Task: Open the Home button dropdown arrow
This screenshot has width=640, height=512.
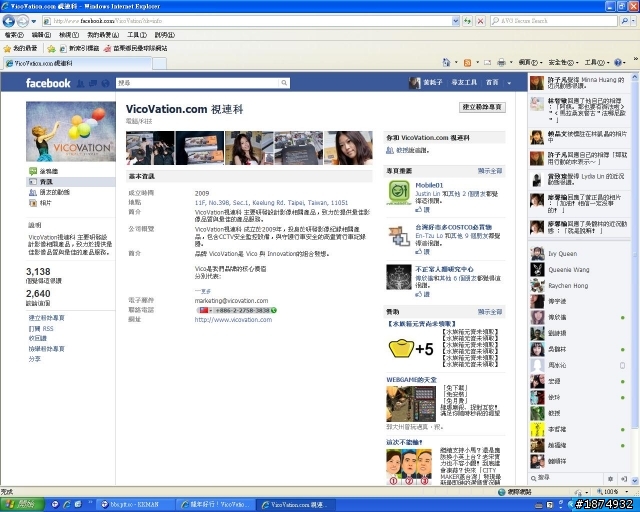Action: click(x=456, y=62)
